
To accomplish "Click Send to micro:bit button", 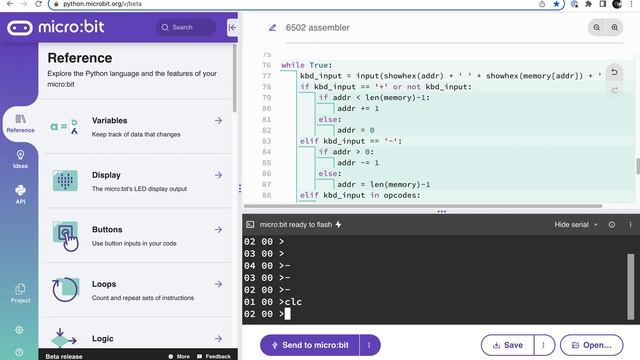I will [x=310, y=345].
